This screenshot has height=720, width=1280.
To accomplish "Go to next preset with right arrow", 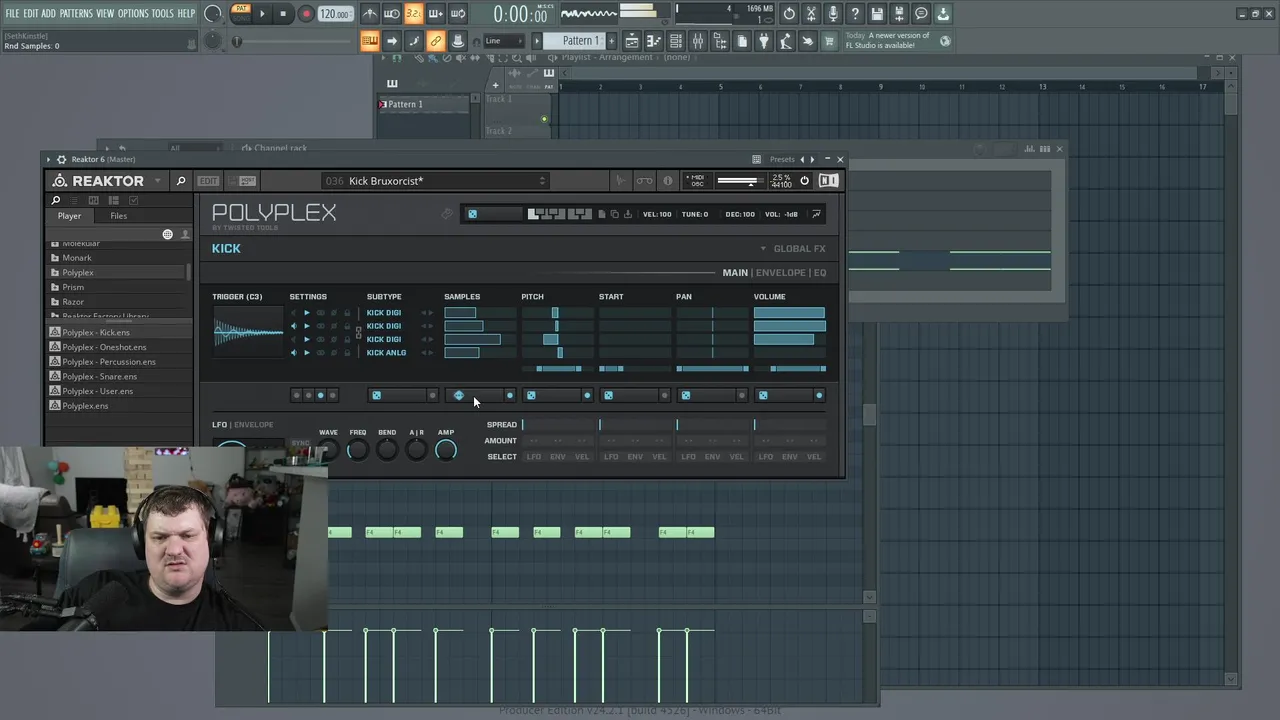I will coord(812,159).
